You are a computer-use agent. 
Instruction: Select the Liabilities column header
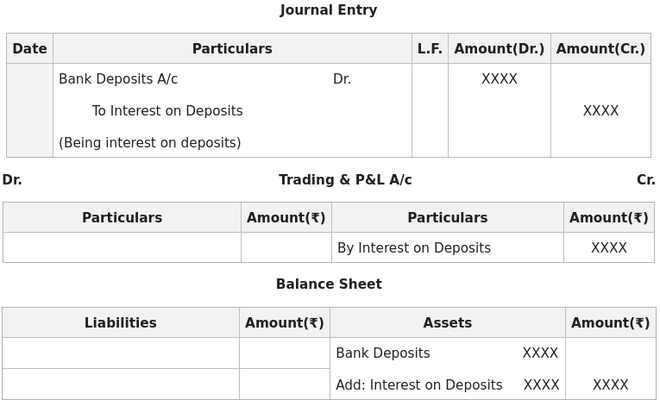point(121,323)
